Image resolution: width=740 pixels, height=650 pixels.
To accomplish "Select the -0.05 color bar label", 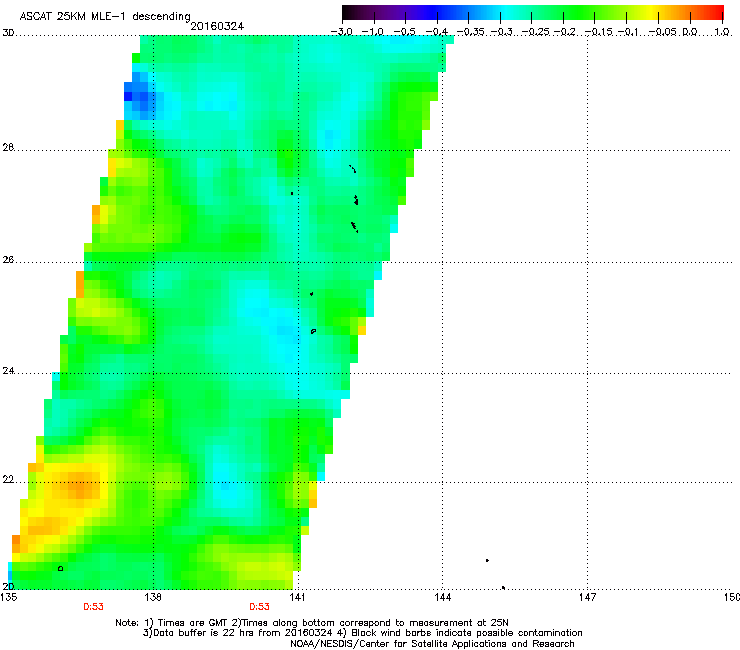I will pos(663,32).
